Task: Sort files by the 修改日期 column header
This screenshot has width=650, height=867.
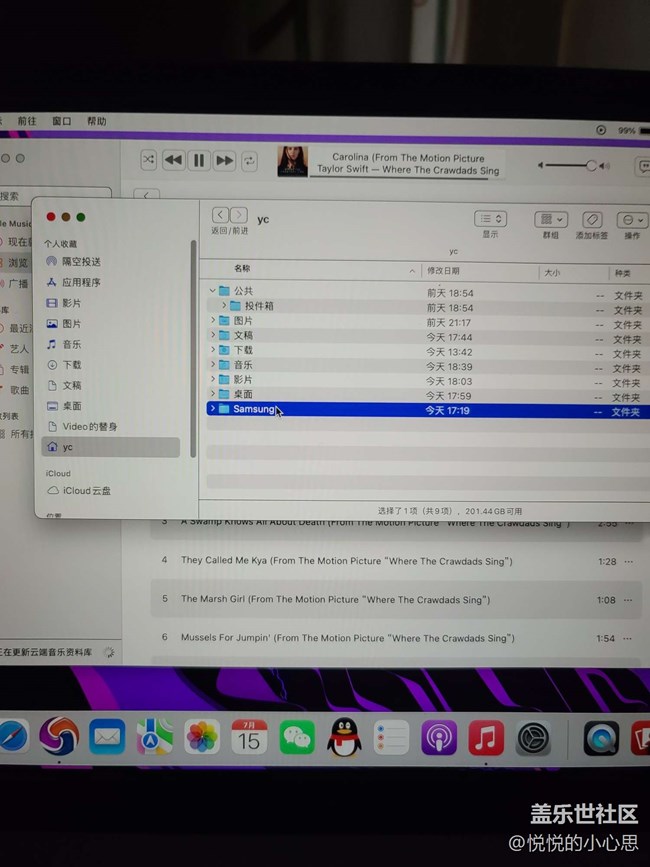Action: (x=444, y=271)
